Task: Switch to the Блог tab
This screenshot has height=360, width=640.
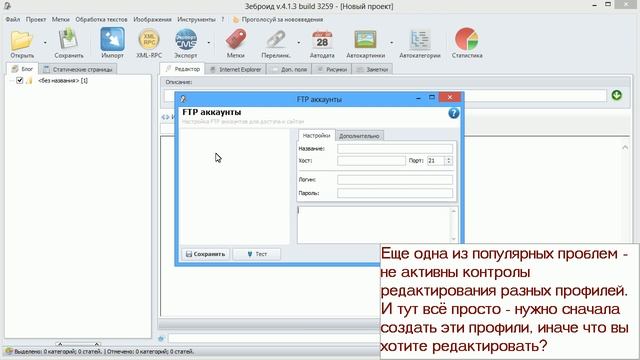Action: (22, 69)
